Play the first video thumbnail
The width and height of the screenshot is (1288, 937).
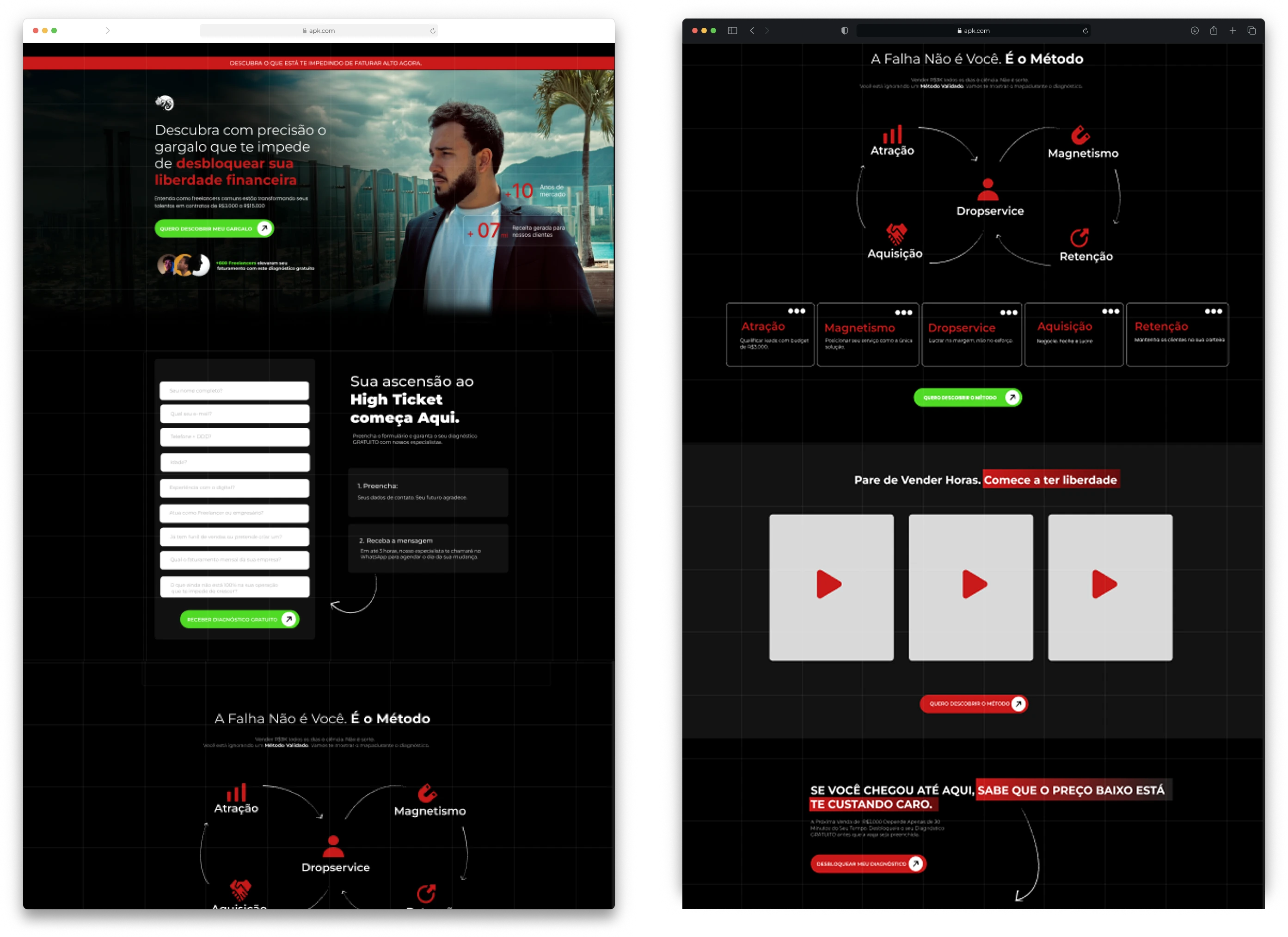pos(828,584)
